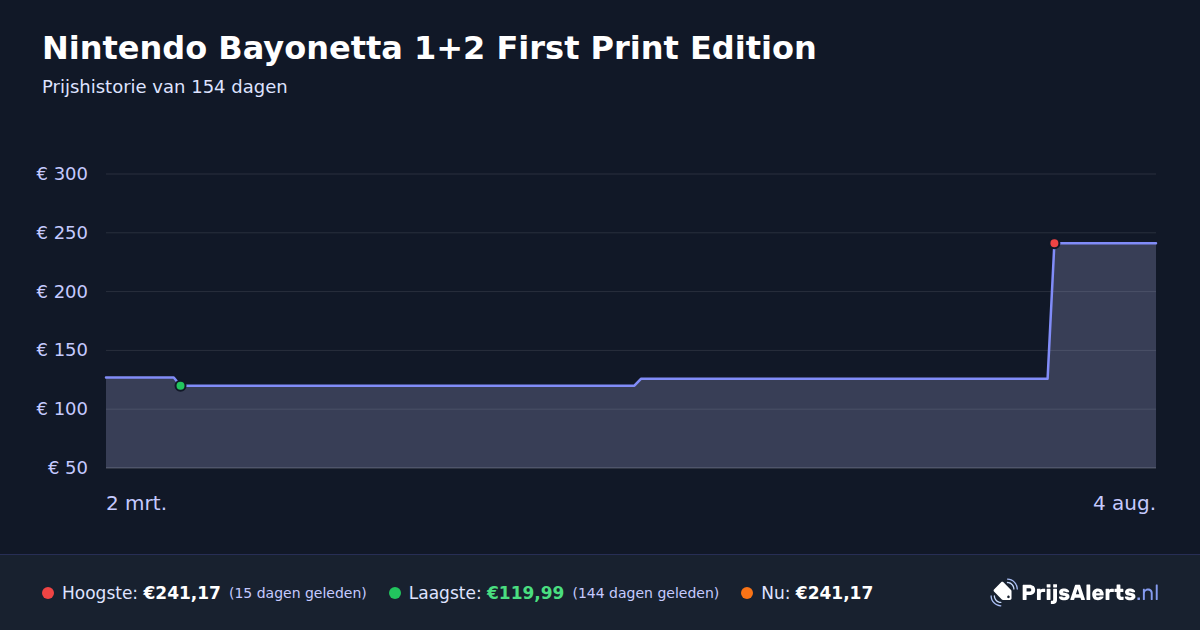Click the € 250 axis label
Screen dimensions: 1200x630
tap(62, 233)
